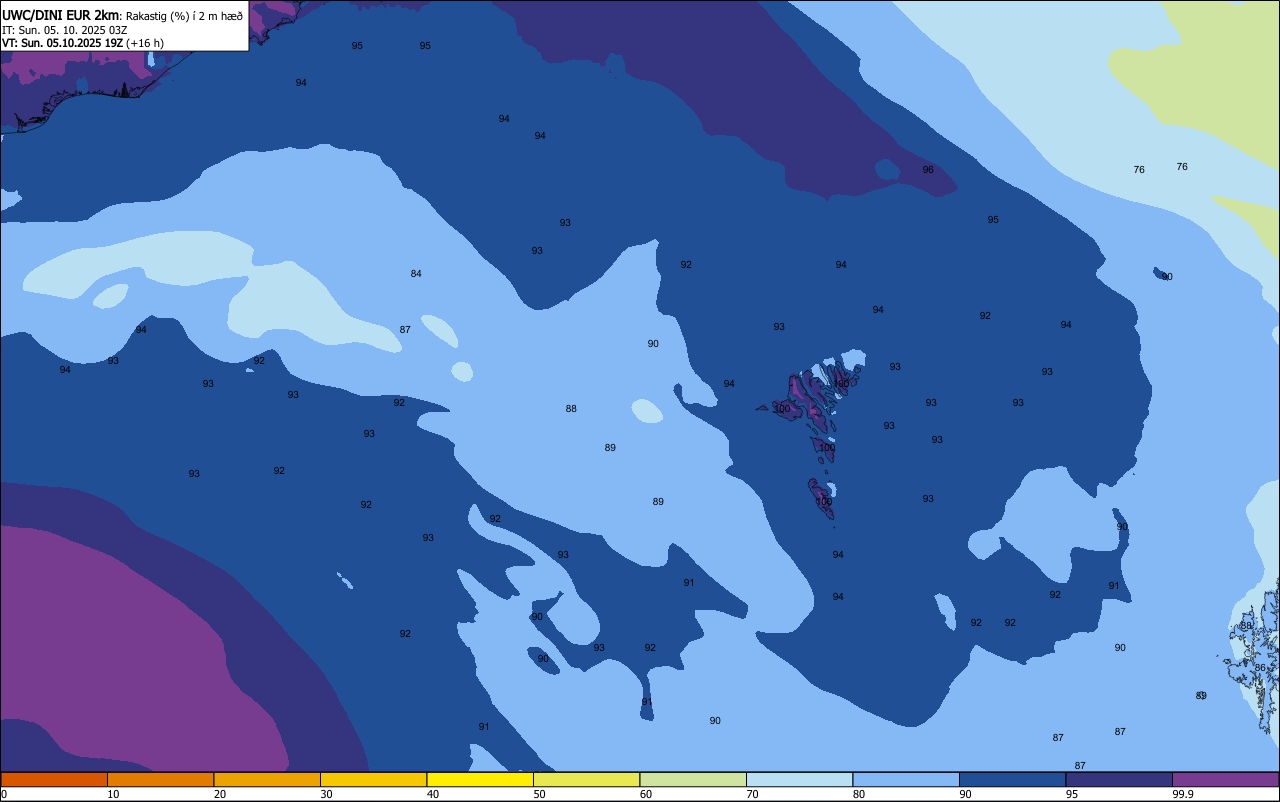
Task: Click the "86" value near the coastline
Action: 1260,668
